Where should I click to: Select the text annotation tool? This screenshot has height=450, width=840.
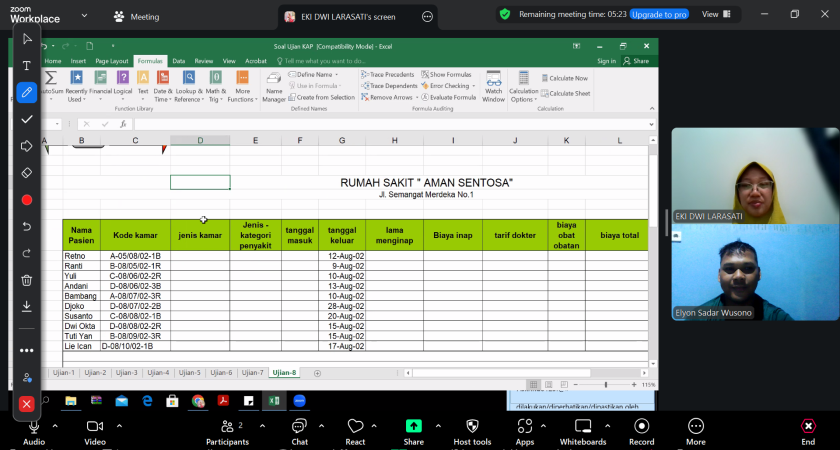(x=27, y=66)
